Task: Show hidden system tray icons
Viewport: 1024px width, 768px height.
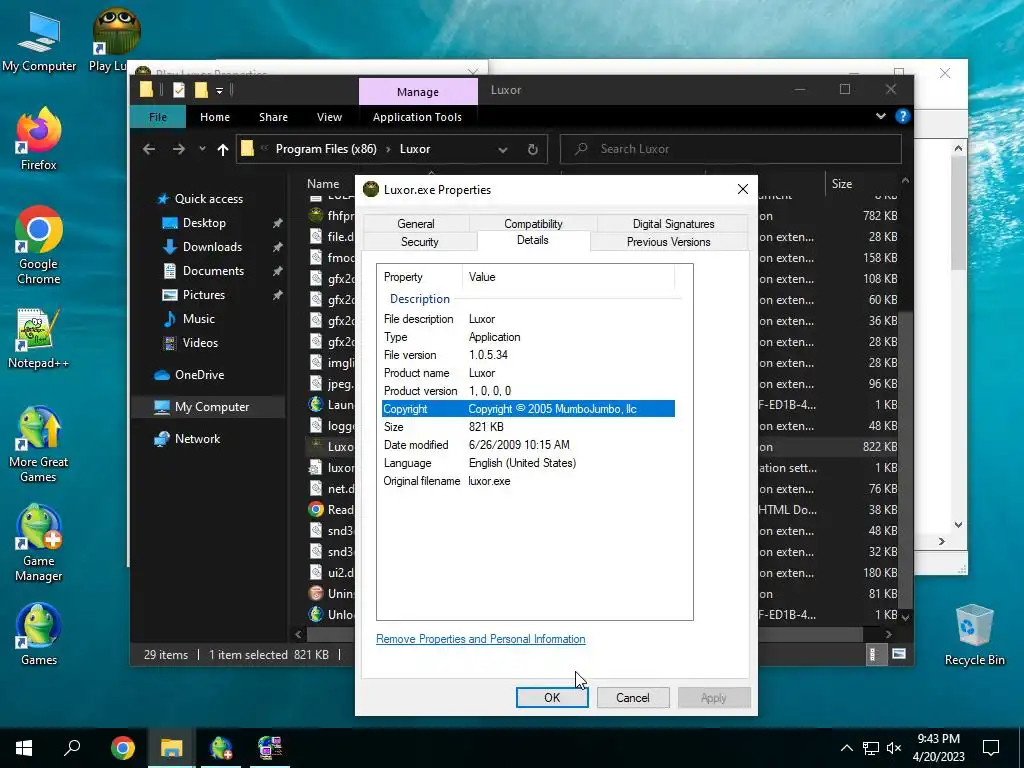Action: click(846, 748)
